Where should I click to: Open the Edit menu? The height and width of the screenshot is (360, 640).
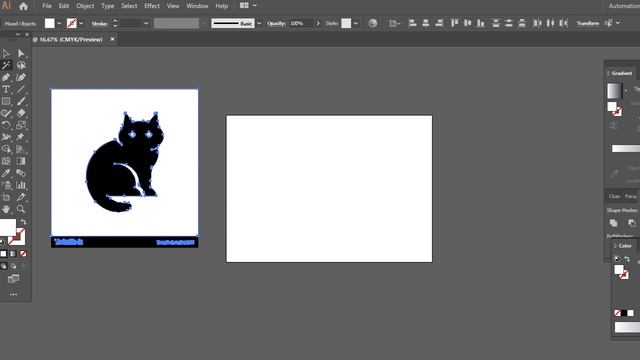64,6
